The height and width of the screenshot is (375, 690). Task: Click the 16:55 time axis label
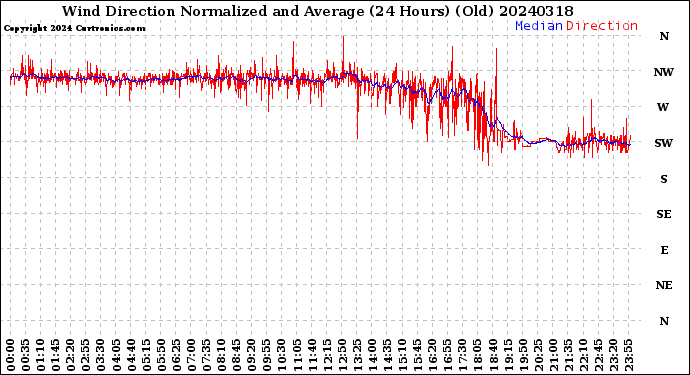click(x=448, y=355)
